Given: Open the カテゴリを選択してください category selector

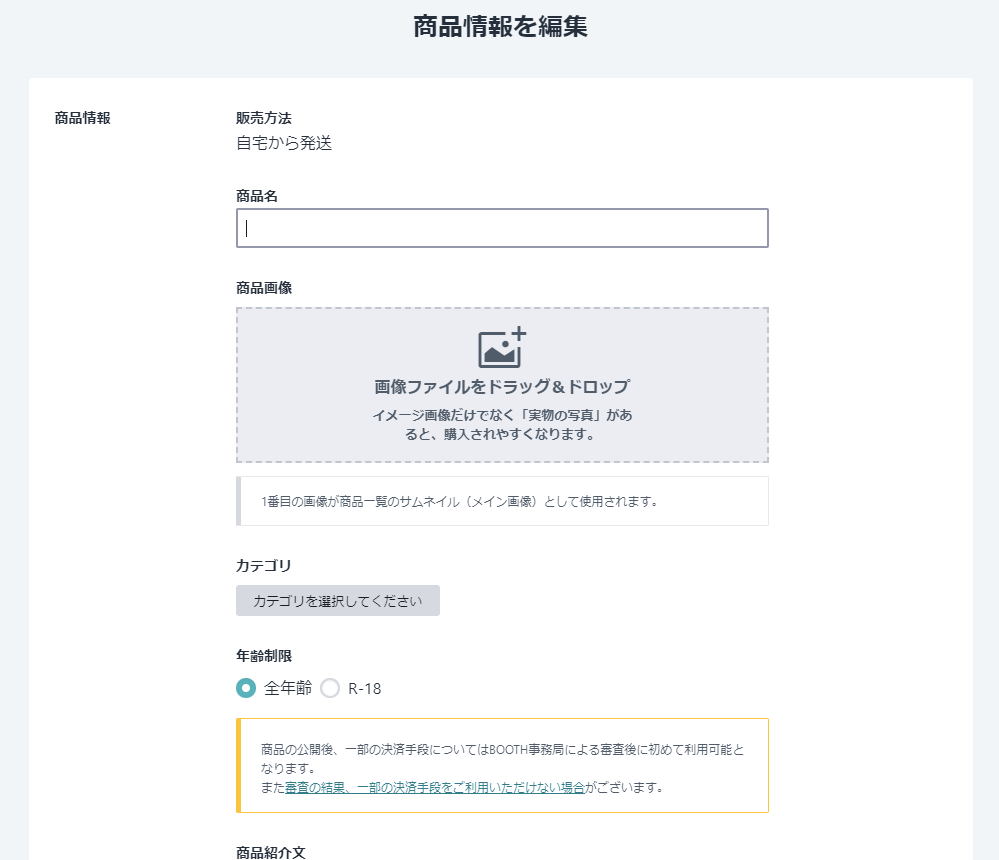Looking at the screenshot, I should pyautogui.click(x=338, y=601).
